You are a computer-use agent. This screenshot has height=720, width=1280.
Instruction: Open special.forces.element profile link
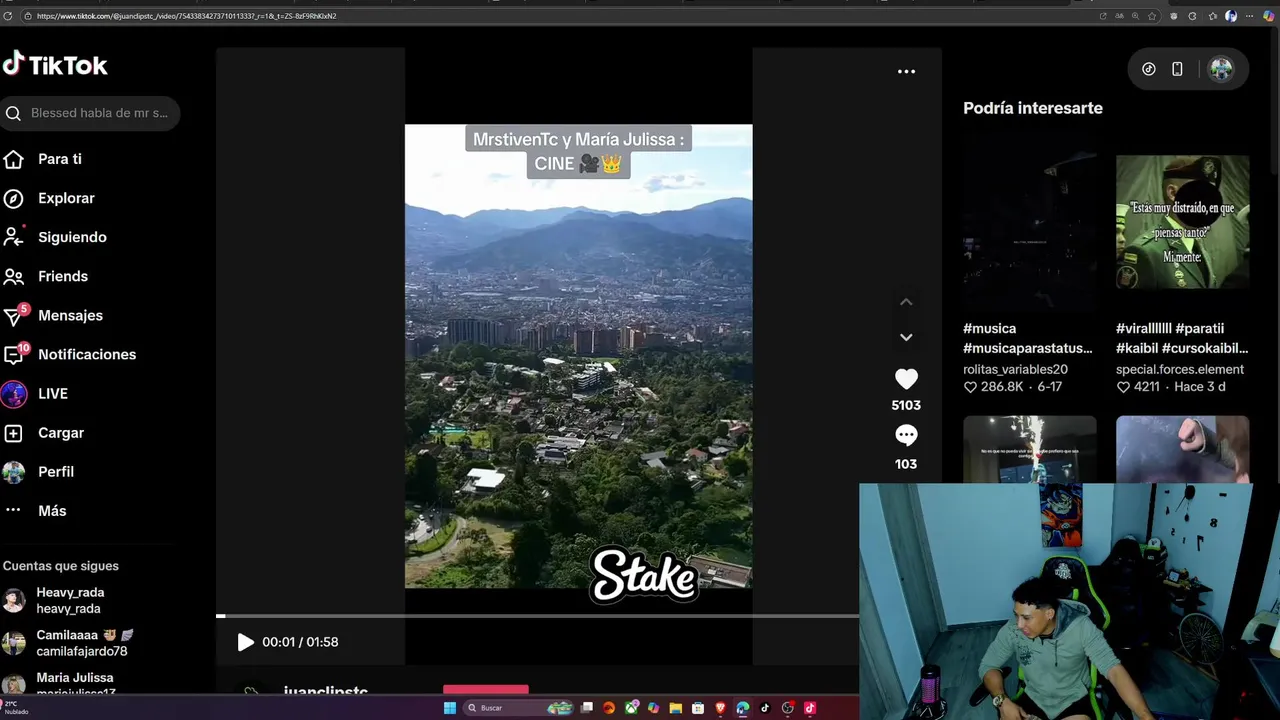[1180, 369]
